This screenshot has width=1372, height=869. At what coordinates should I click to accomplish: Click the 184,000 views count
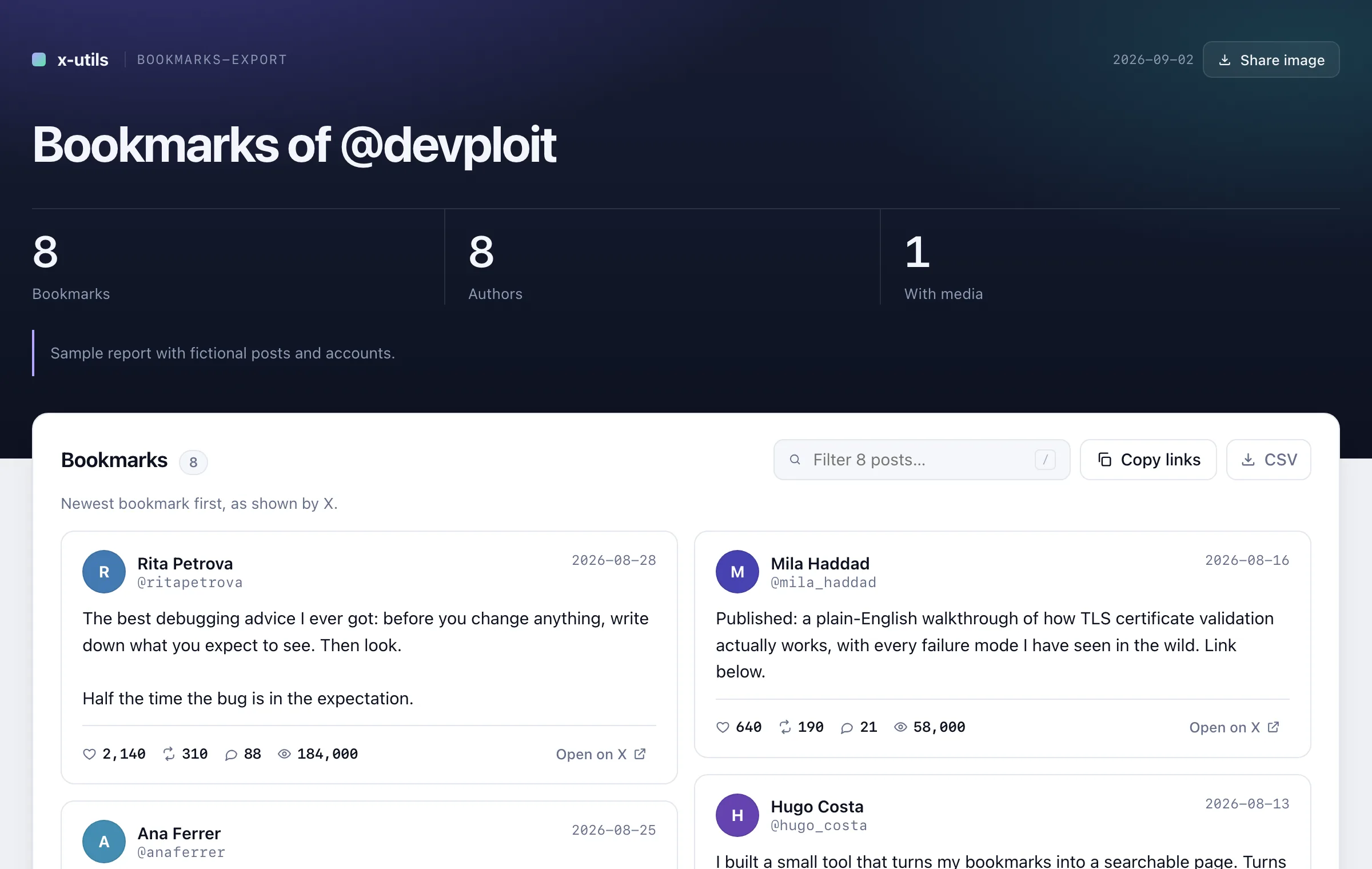coord(328,754)
